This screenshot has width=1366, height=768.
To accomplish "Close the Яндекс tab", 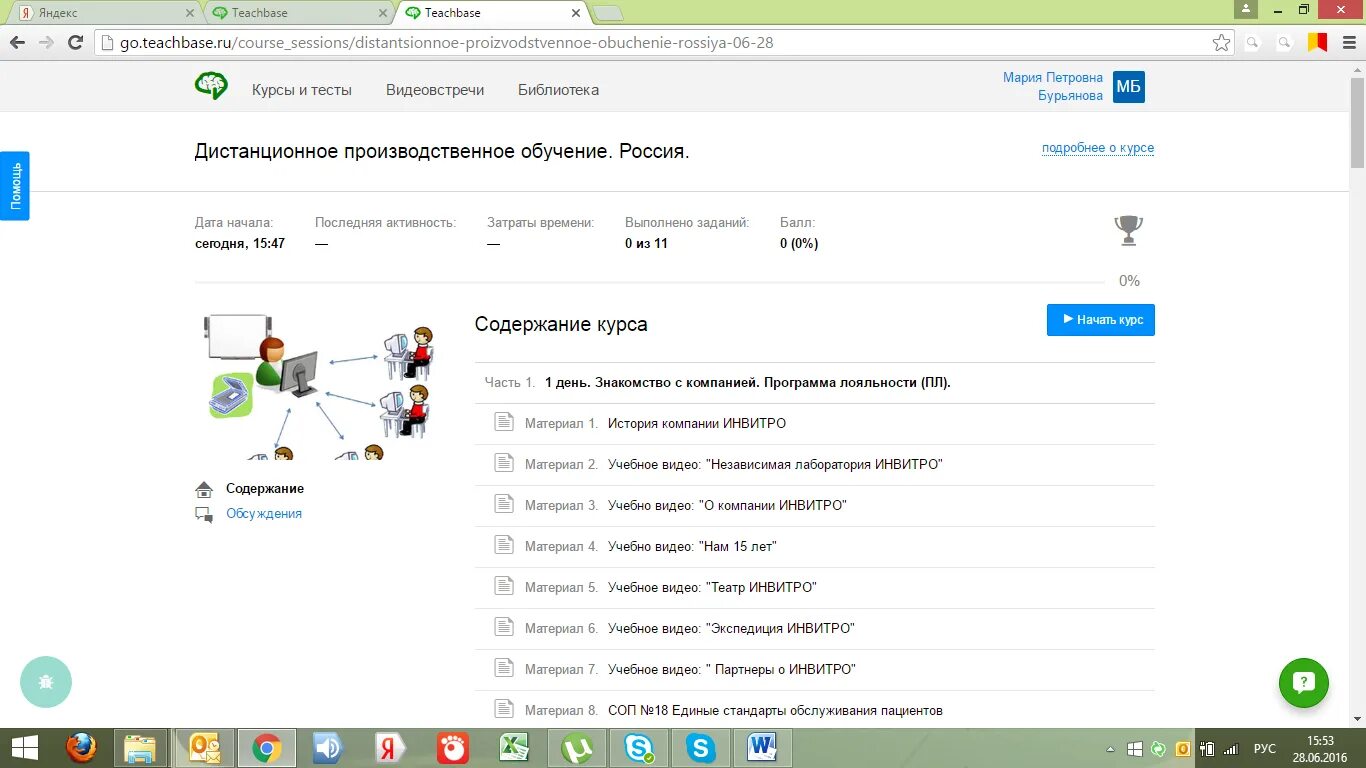I will tap(191, 13).
